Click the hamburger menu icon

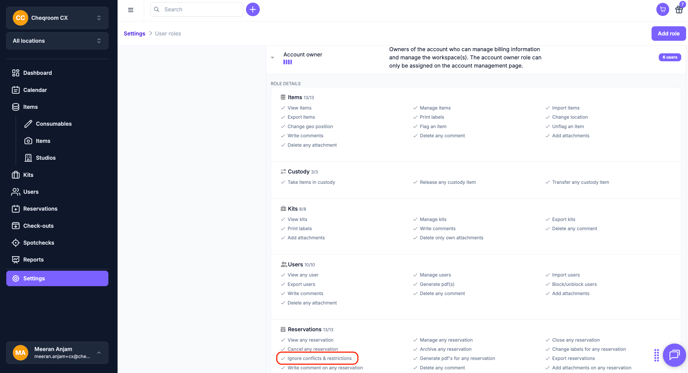(130, 10)
